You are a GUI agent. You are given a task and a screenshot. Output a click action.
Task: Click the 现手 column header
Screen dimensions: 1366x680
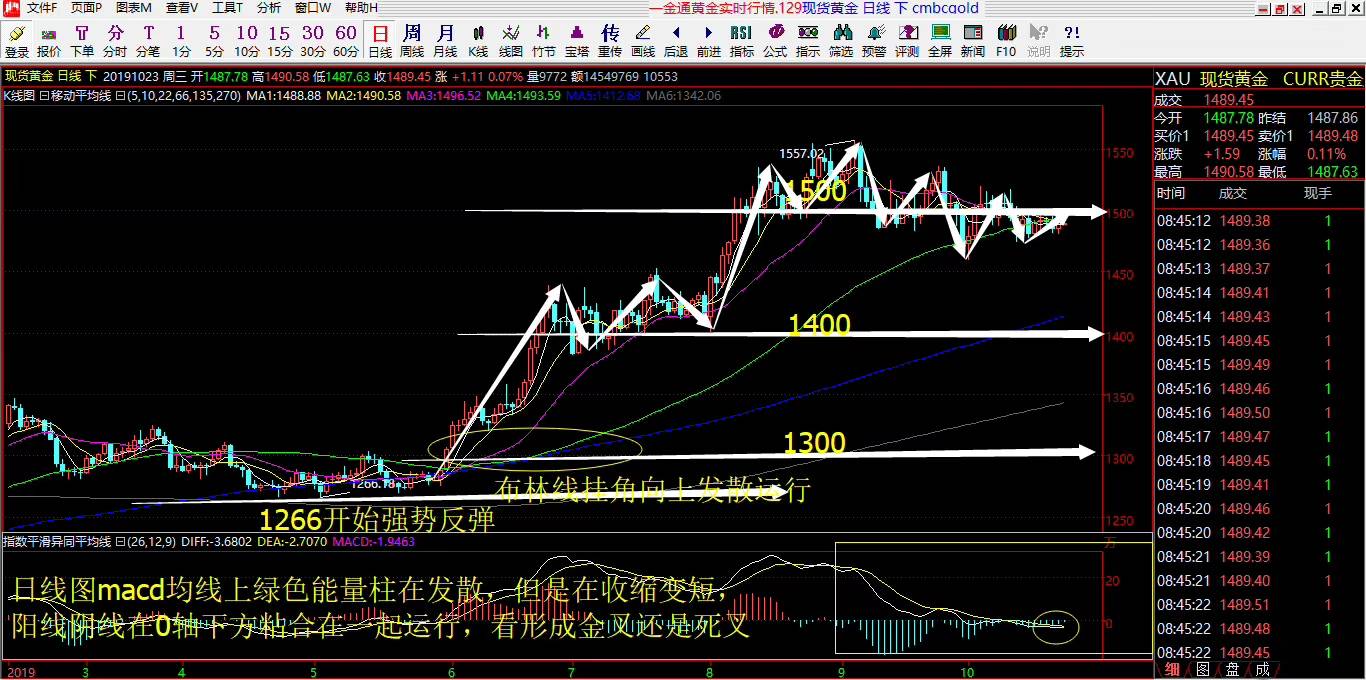tap(1317, 193)
